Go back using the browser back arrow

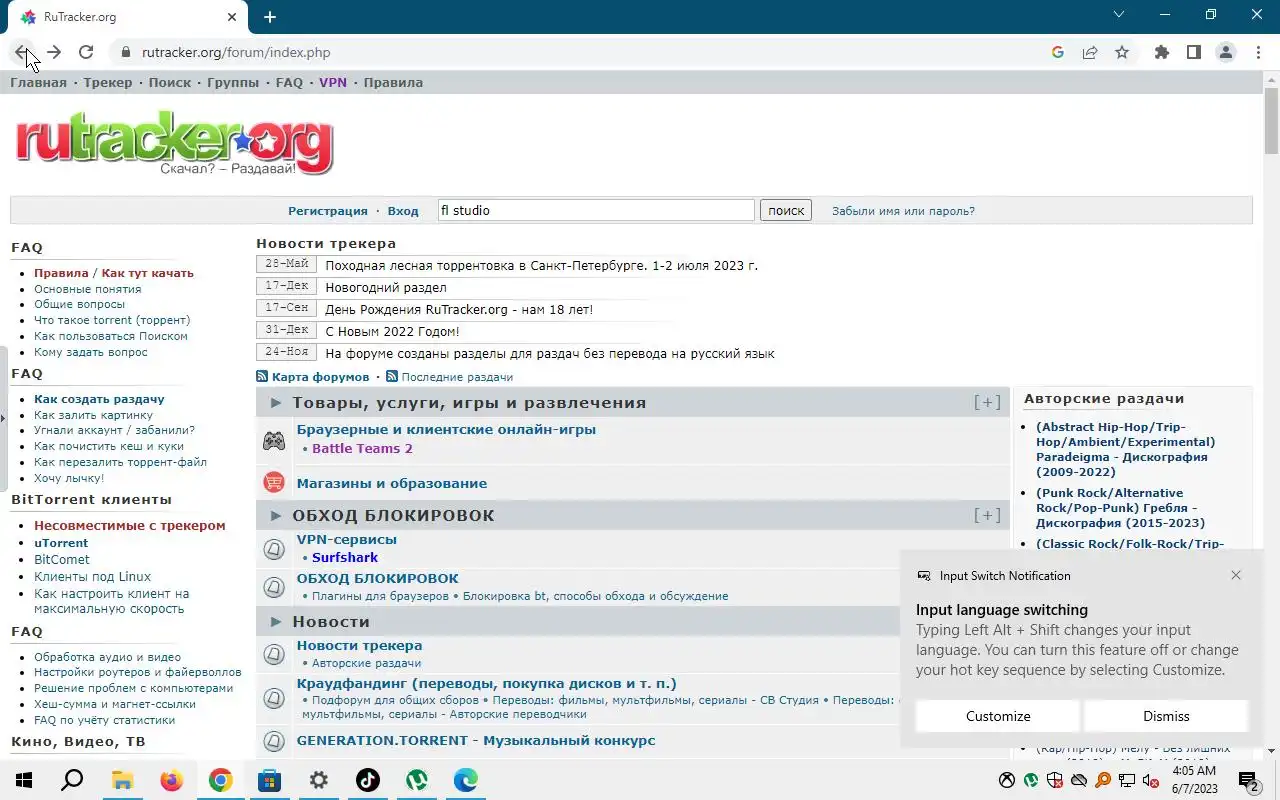[x=22, y=52]
